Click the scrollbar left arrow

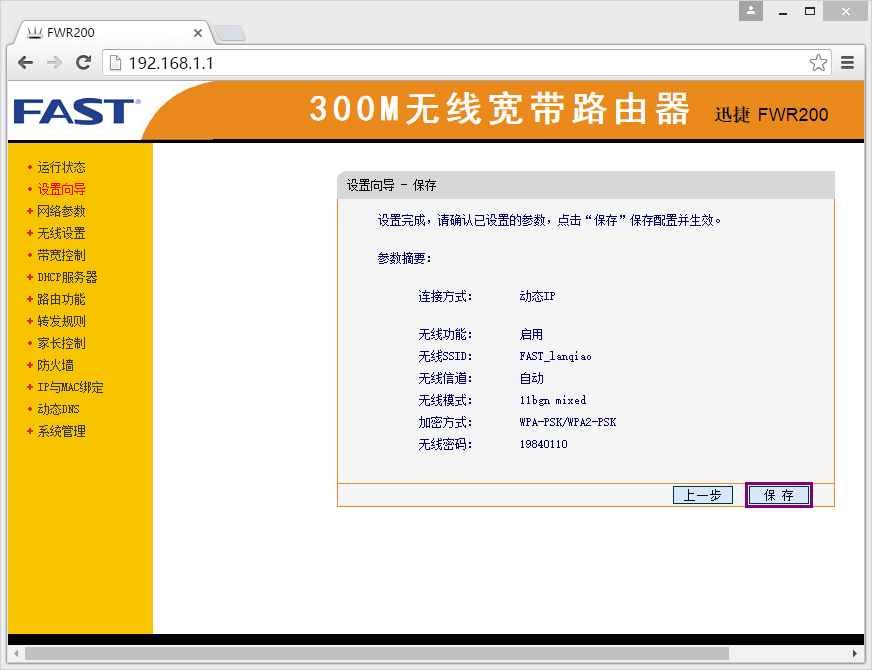pos(16,653)
